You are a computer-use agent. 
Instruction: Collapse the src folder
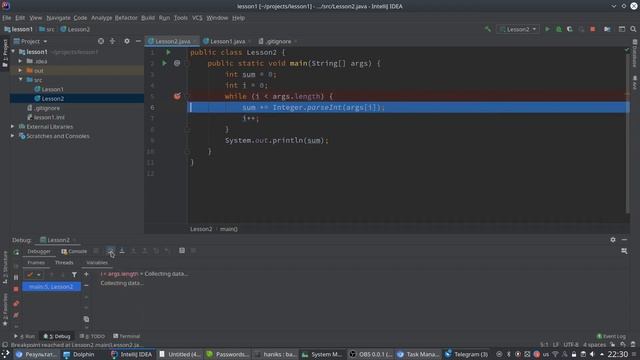[x=20, y=80]
